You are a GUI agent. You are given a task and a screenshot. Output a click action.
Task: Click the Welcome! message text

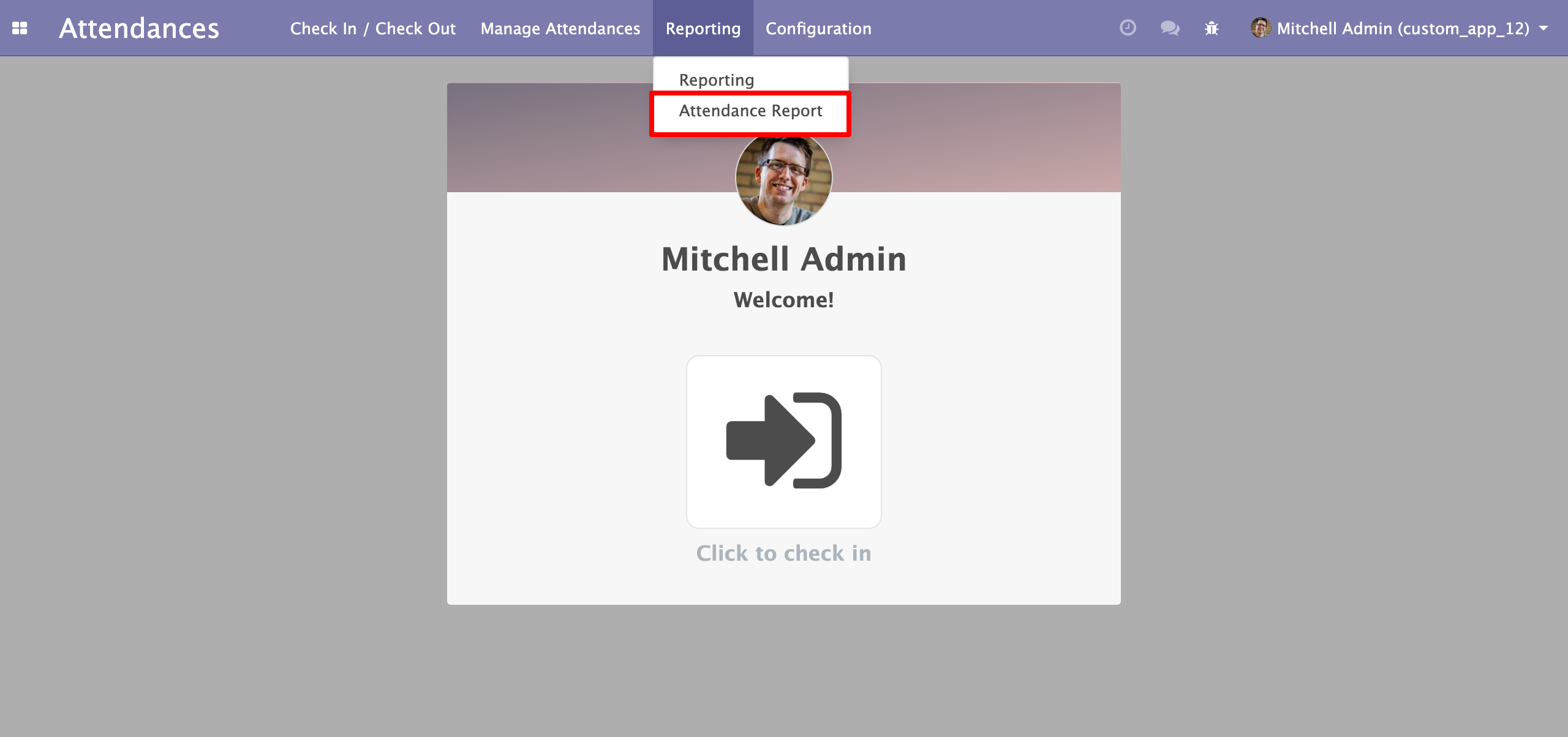pyautogui.click(x=783, y=300)
